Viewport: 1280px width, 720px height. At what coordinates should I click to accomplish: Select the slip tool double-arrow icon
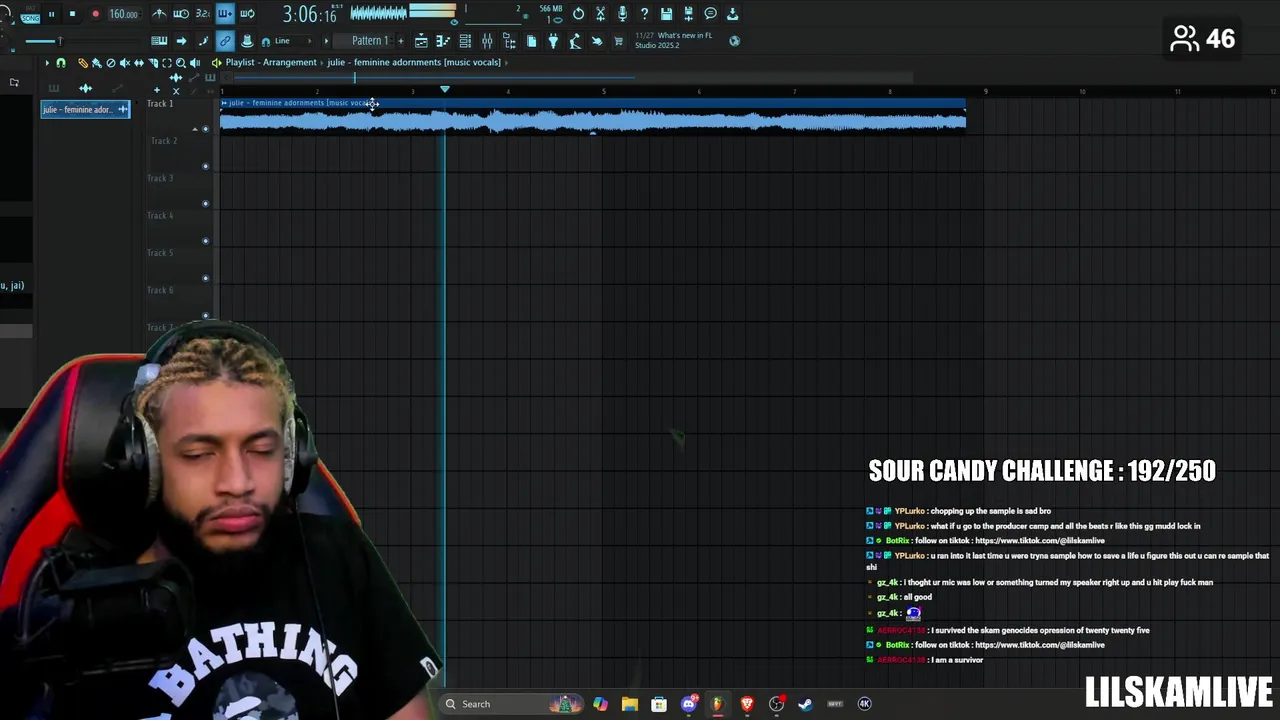pyautogui.click(x=139, y=62)
